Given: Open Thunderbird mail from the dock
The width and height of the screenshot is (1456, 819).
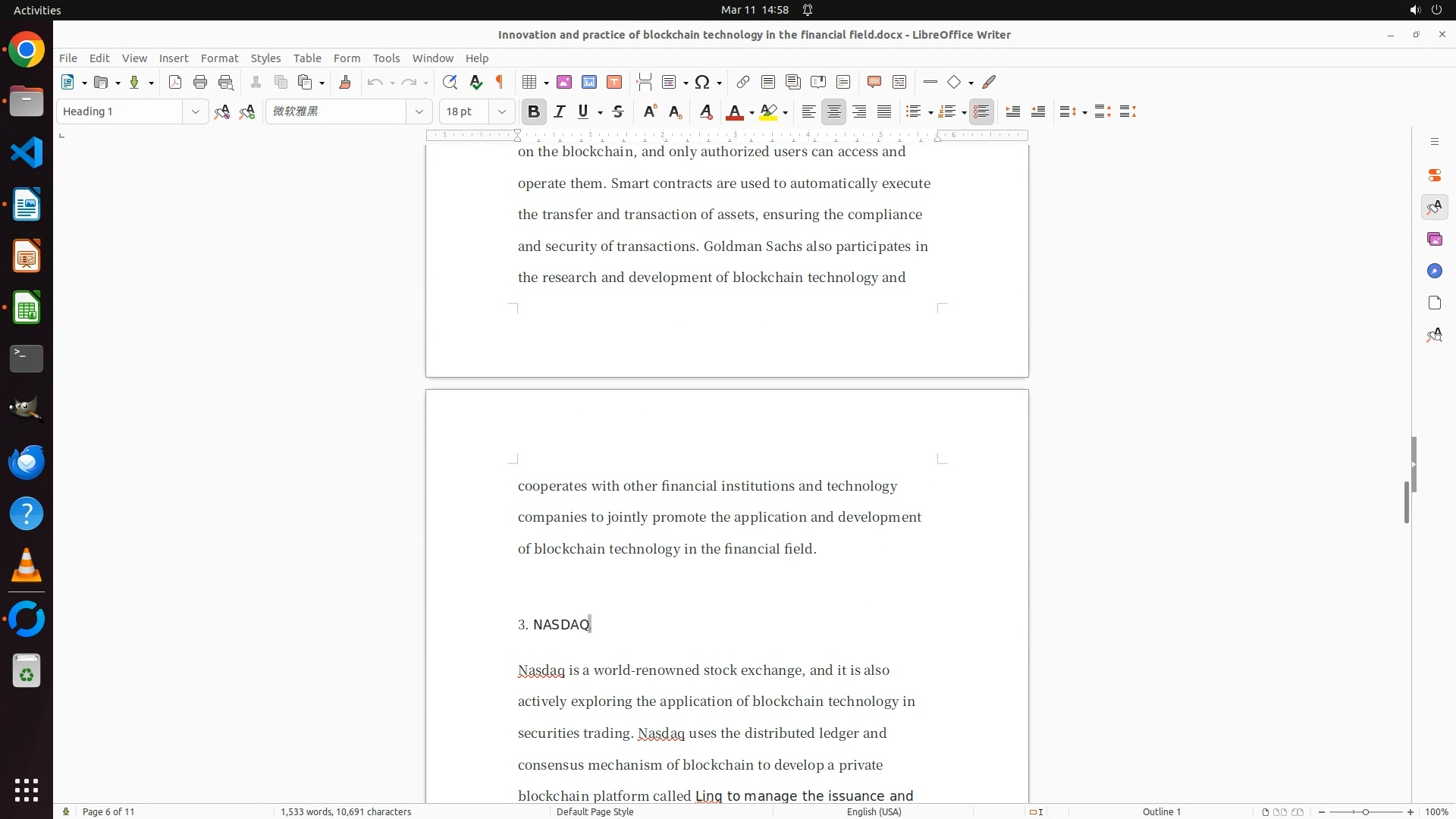Looking at the screenshot, I should [x=27, y=463].
